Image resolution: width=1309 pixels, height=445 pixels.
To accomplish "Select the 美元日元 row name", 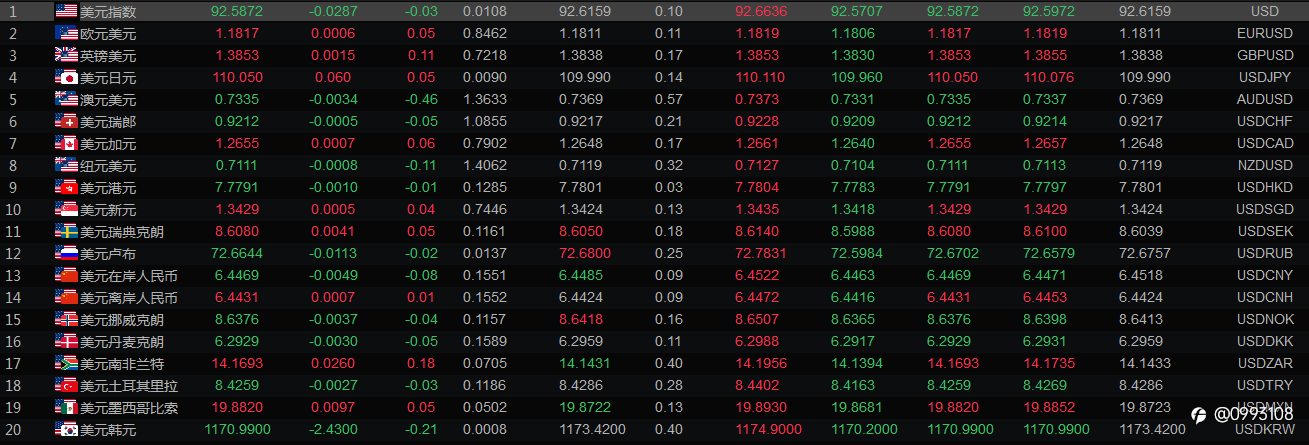I will point(108,78).
